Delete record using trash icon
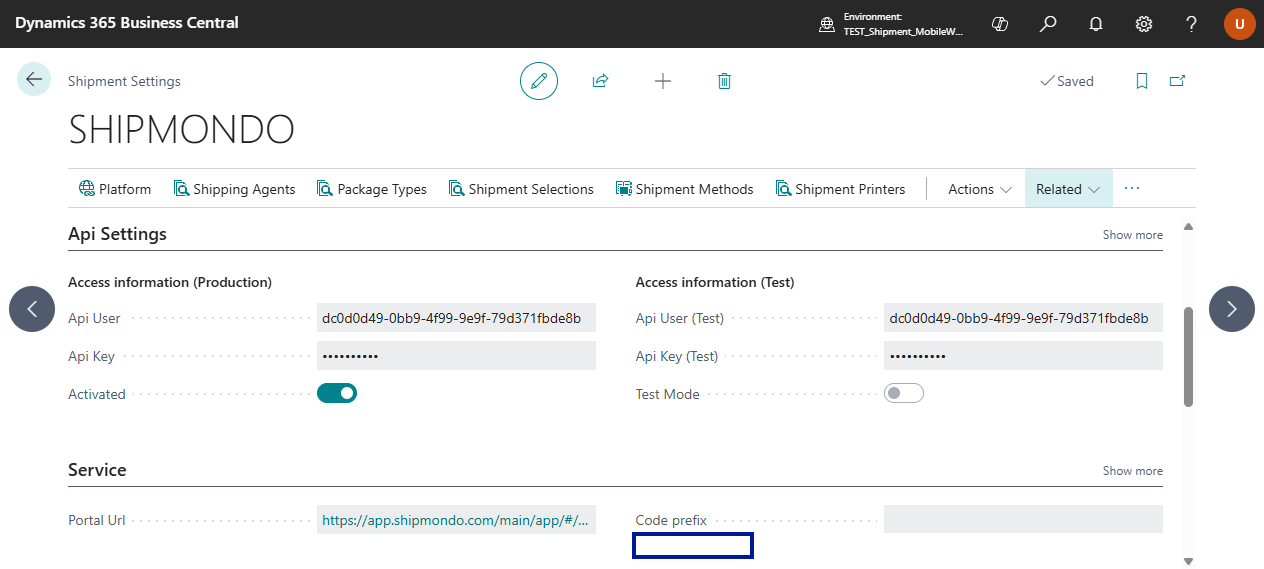The width and height of the screenshot is (1264, 569). pyautogui.click(x=725, y=81)
